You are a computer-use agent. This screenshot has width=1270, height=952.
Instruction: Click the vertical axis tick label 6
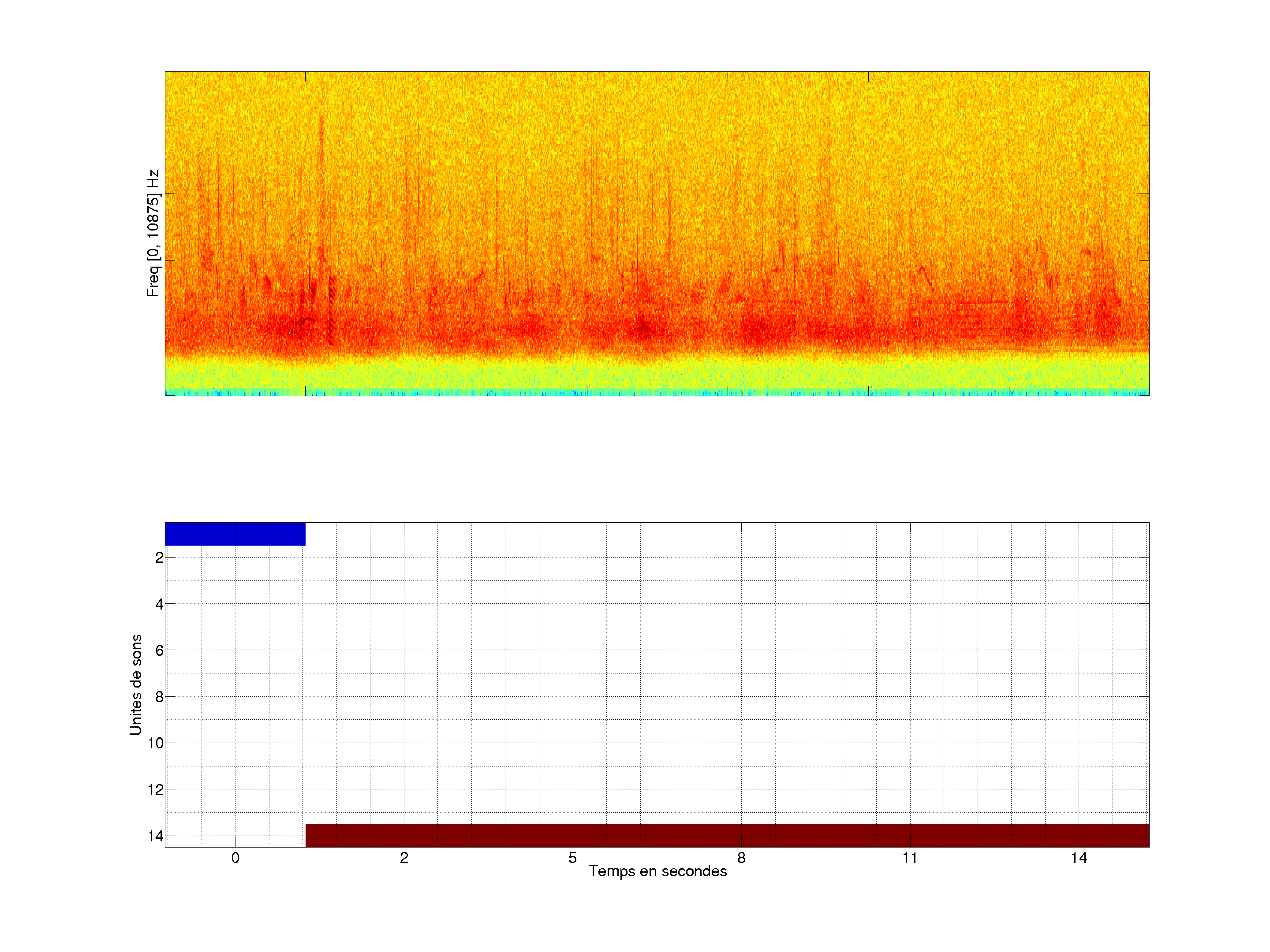[x=159, y=651]
